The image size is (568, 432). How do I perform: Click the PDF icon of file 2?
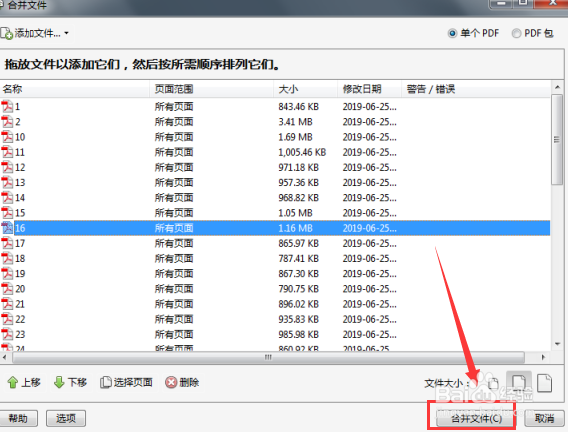[x=7, y=122]
